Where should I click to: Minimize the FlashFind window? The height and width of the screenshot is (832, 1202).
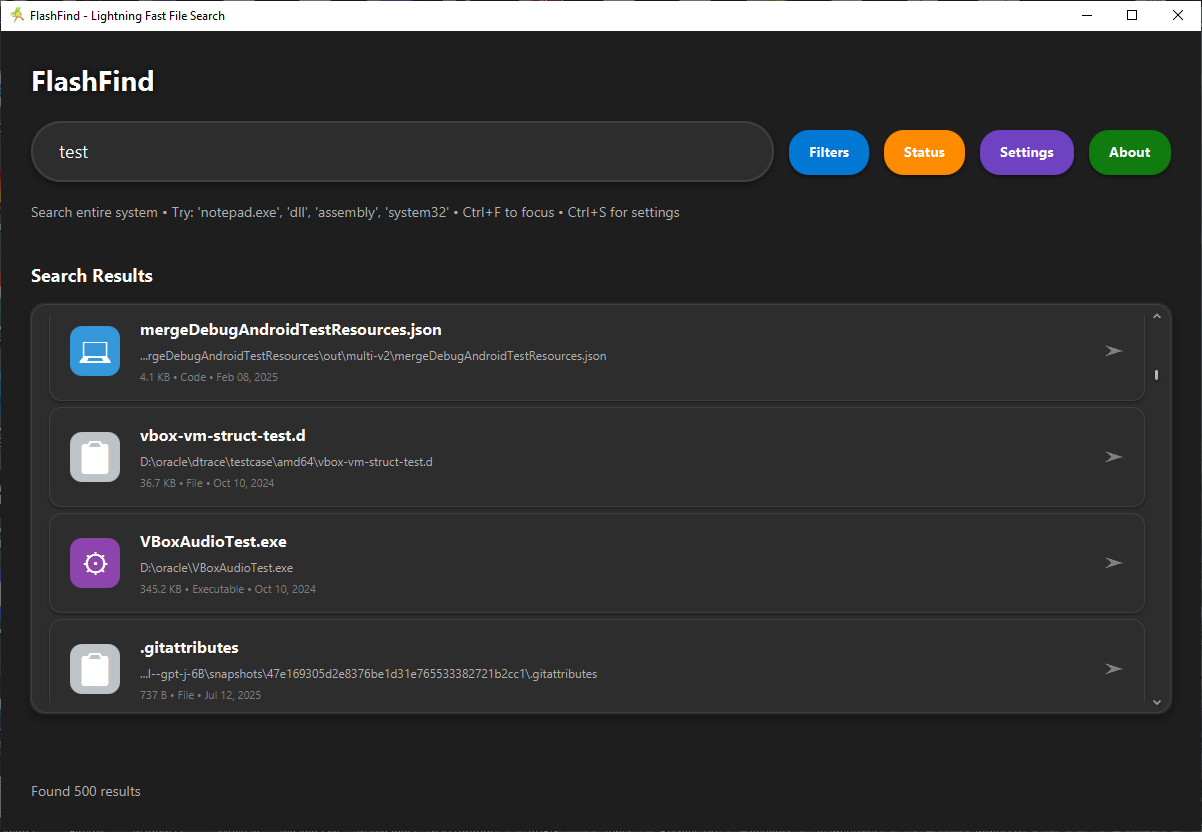click(x=1086, y=15)
